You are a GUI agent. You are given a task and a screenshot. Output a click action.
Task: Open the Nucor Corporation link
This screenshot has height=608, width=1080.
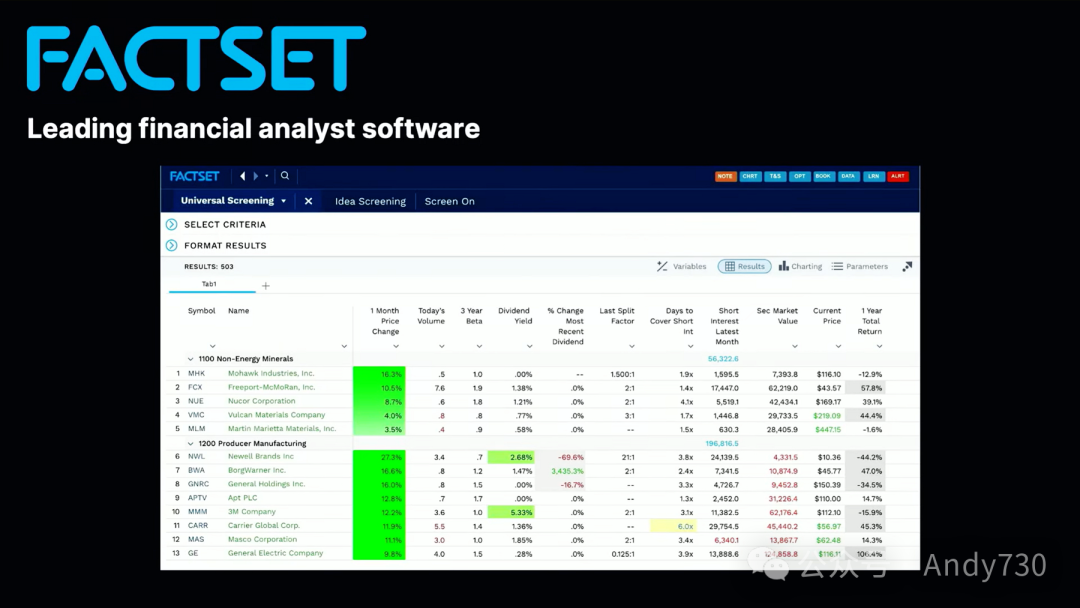pyautogui.click(x=262, y=401)
